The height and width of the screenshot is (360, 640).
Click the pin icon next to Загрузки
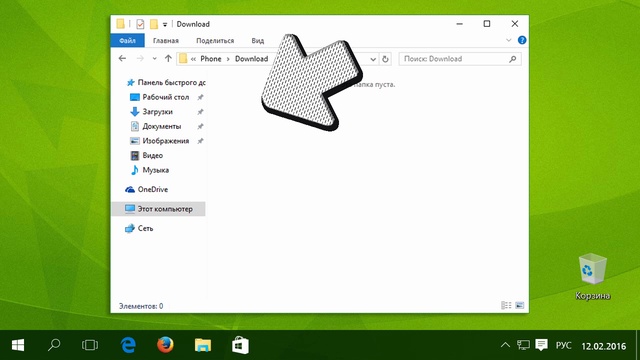pyautogui.click(x=200, y=112)
